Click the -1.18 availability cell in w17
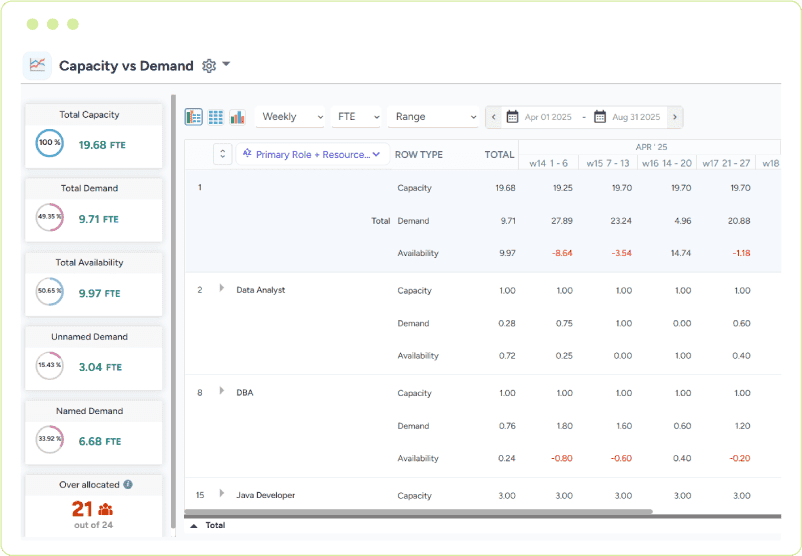This screenshot has height=556, width=802. click(741, 253)
